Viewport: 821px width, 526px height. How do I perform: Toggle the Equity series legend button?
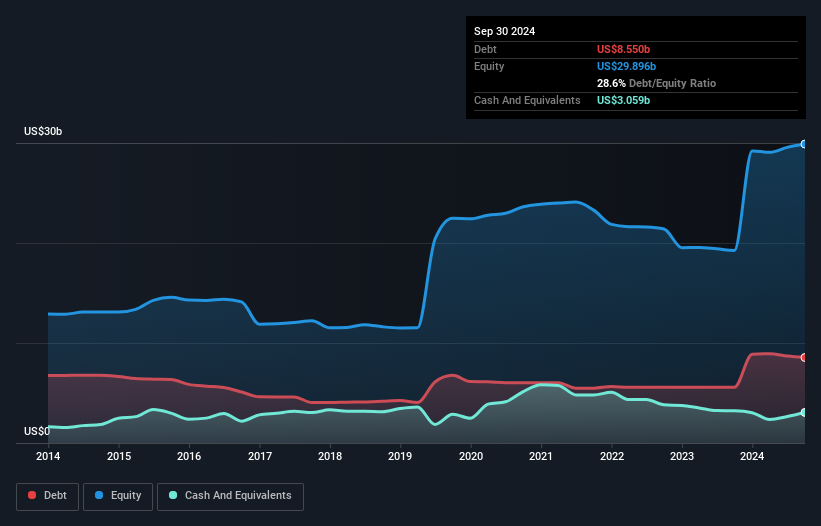click(x=118, y=496)
